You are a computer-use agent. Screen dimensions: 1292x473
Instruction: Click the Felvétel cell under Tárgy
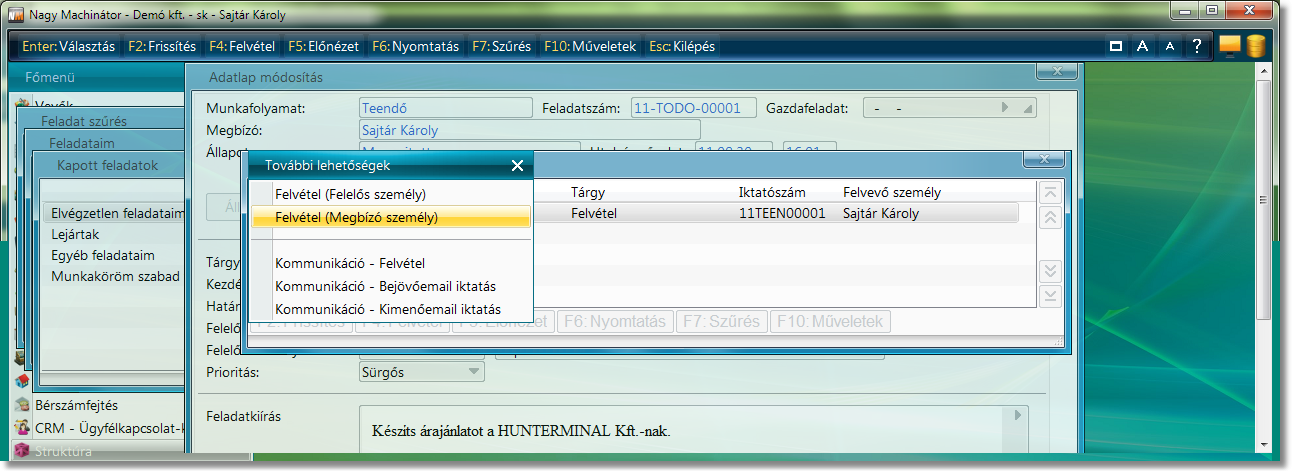coord(594,213)
